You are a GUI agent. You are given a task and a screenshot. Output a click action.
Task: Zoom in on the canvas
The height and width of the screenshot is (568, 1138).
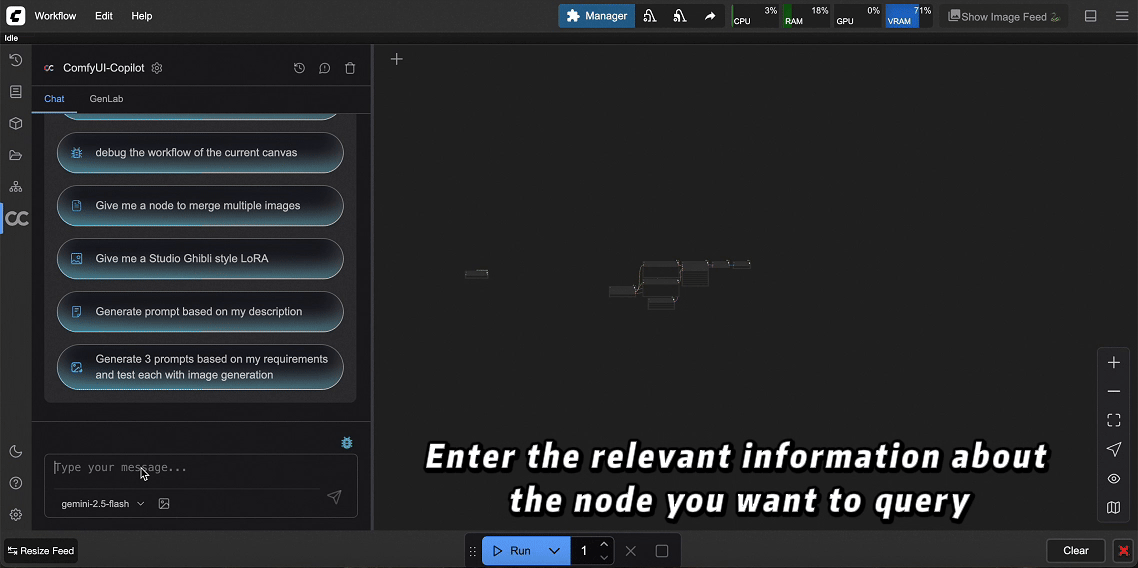(x=1113, y=363)
